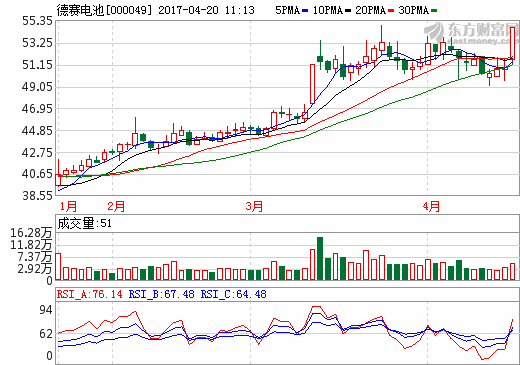This screenshot has width=520, height=365.
Task: Click the 20PMA legend label
Action: pyautogui.click(x=371, y=10)
